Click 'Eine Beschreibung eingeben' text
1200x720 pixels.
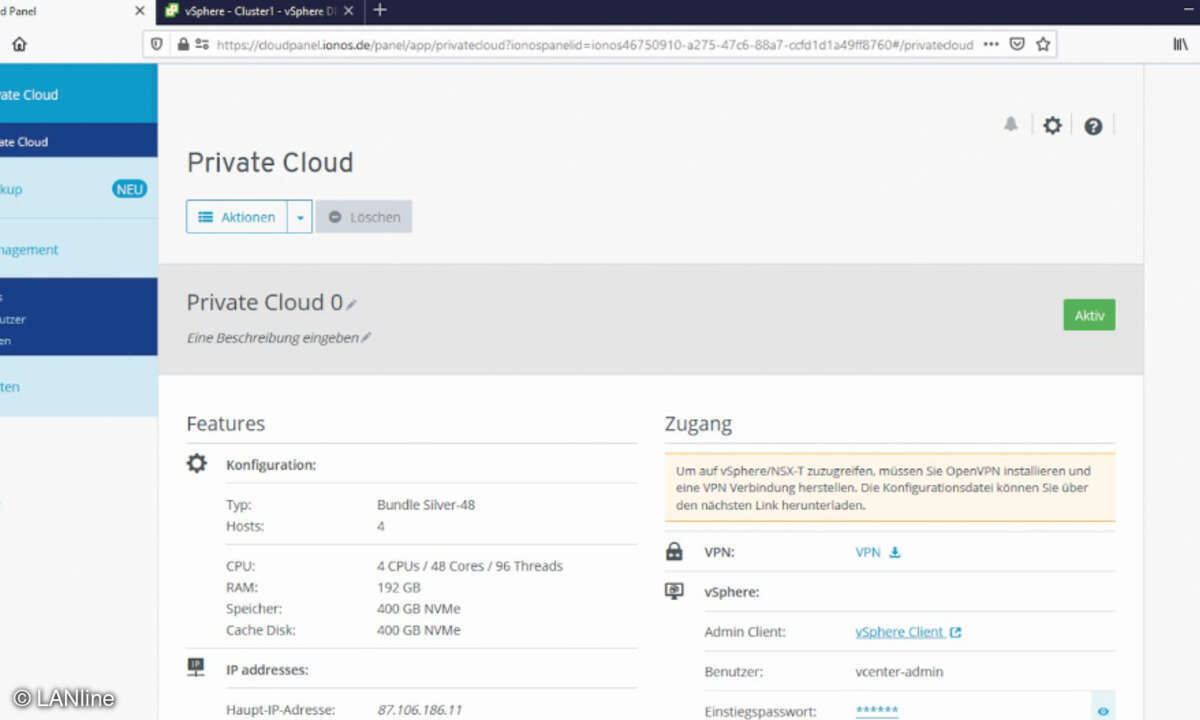point(273,338)
